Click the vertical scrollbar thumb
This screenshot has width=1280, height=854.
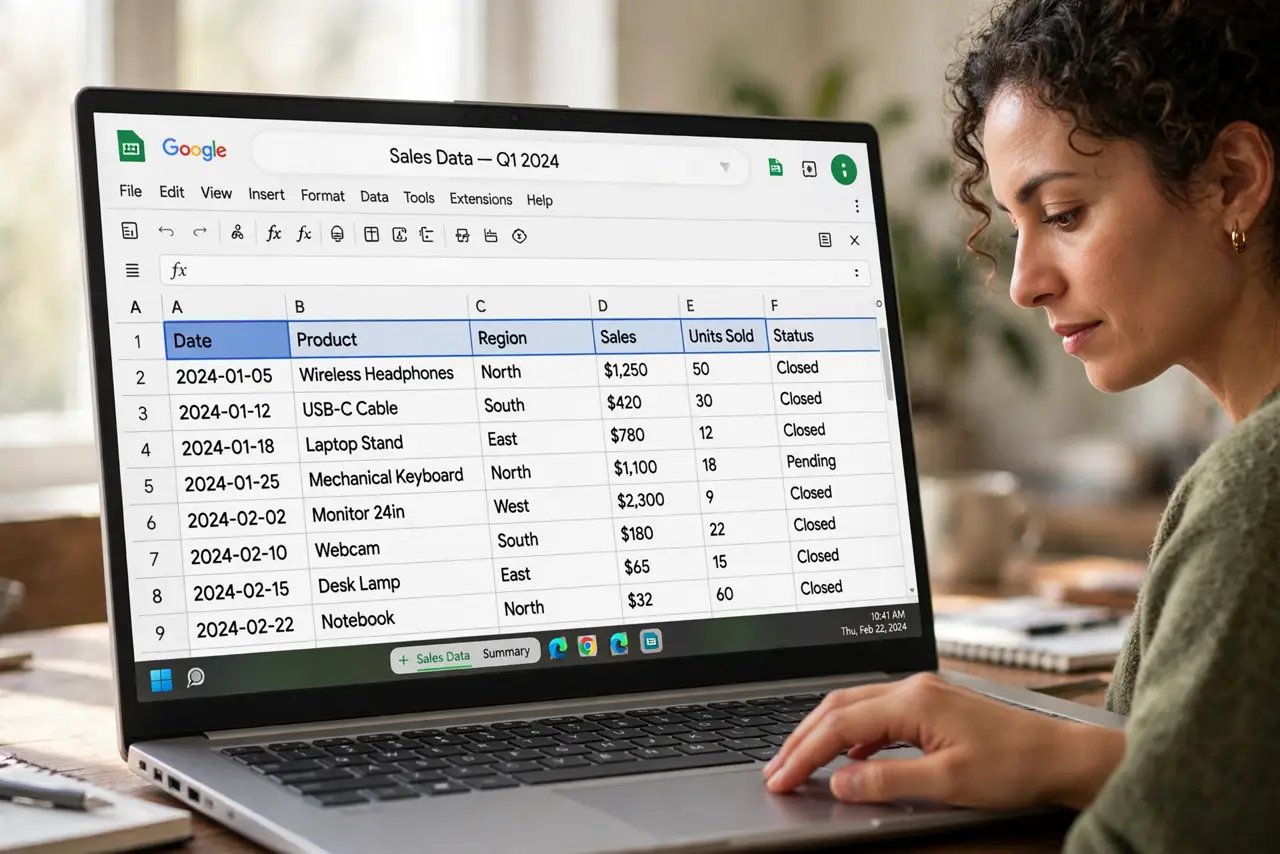pos(887,365)
